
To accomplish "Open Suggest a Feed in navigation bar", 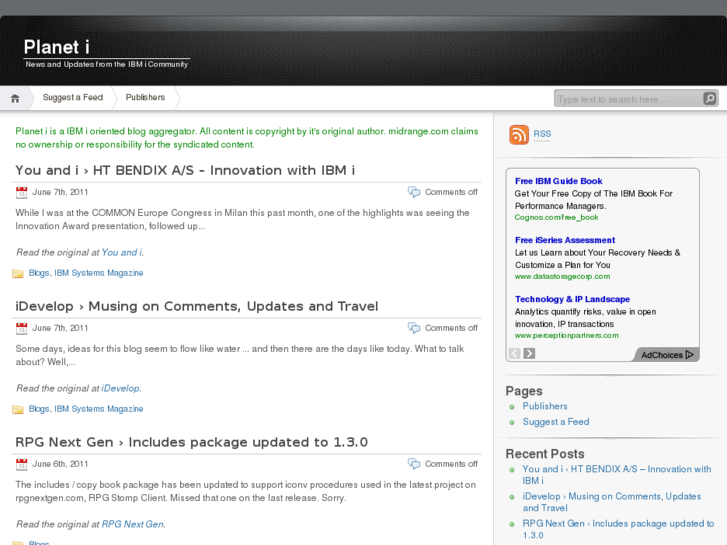I will [73, 97].
